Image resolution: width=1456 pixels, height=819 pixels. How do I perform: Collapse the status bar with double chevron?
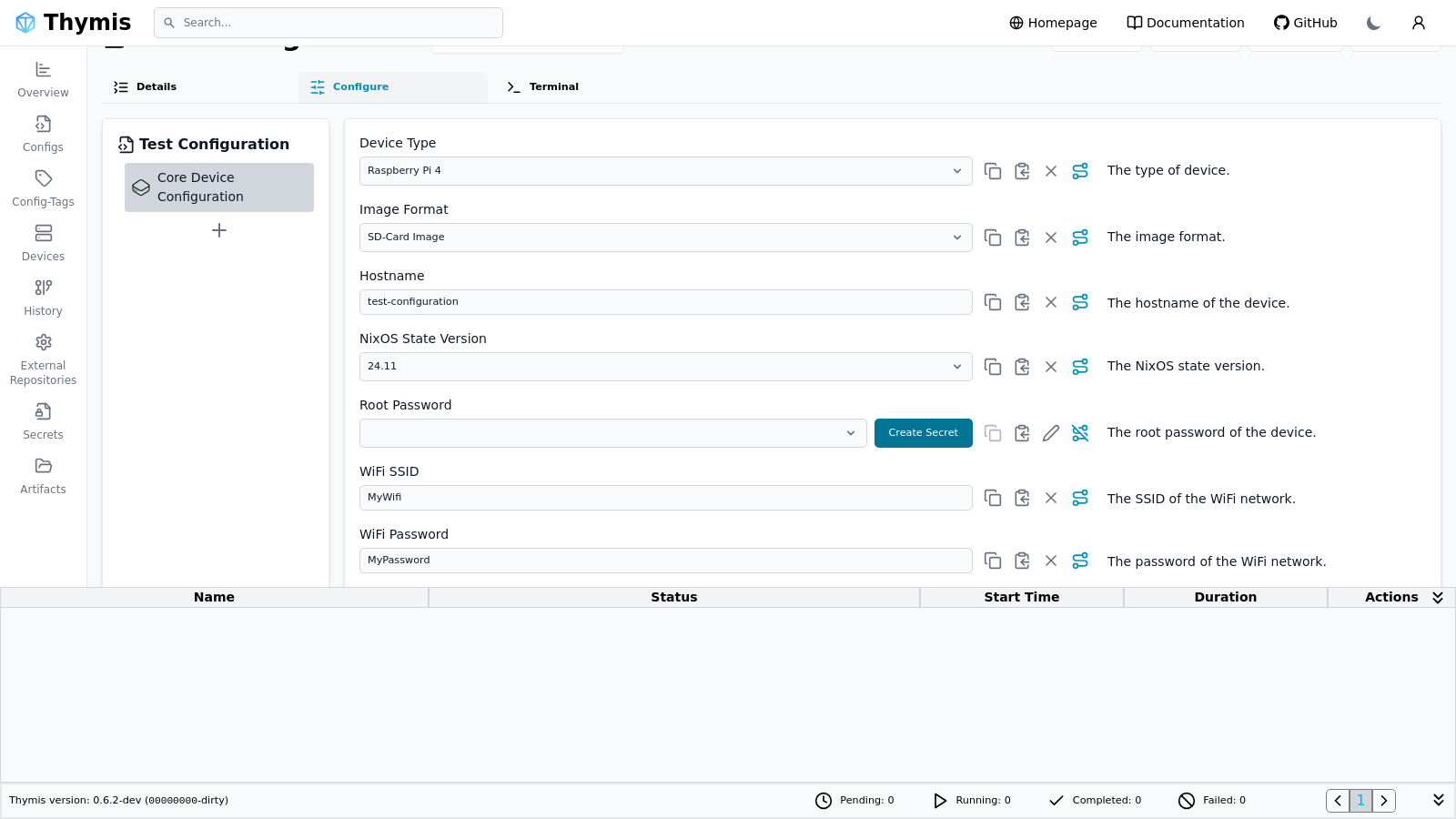pyautogui.click(x=1439, y=800)
